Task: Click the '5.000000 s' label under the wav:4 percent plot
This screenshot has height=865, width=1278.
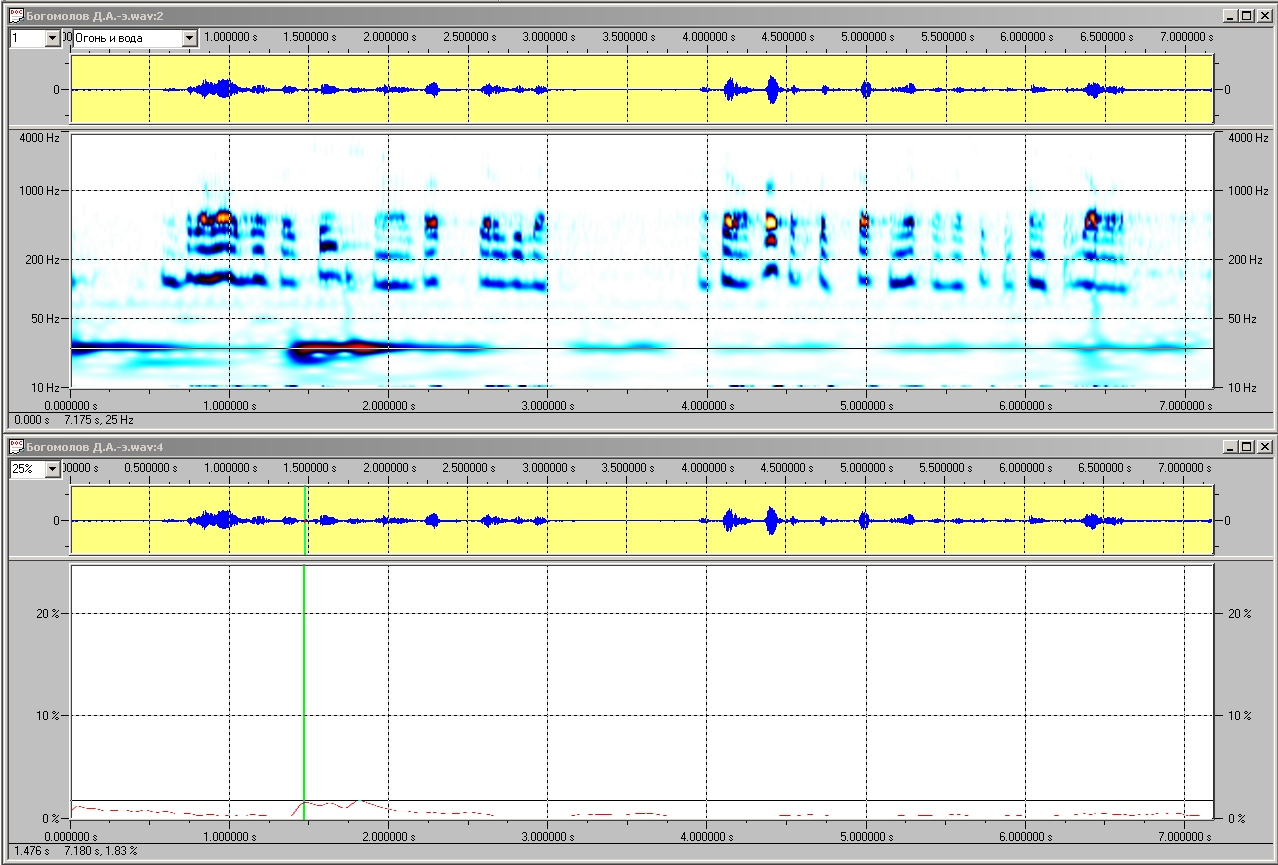Action: click(x=867, y=836)
